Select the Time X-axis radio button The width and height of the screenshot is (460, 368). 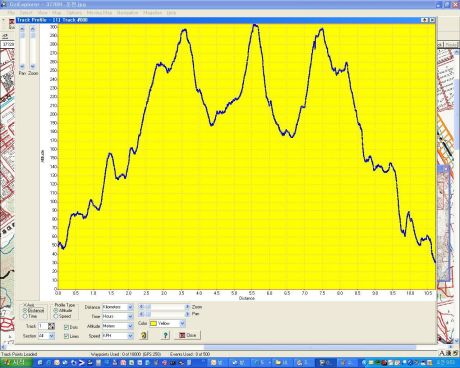(x=25, y=316)
